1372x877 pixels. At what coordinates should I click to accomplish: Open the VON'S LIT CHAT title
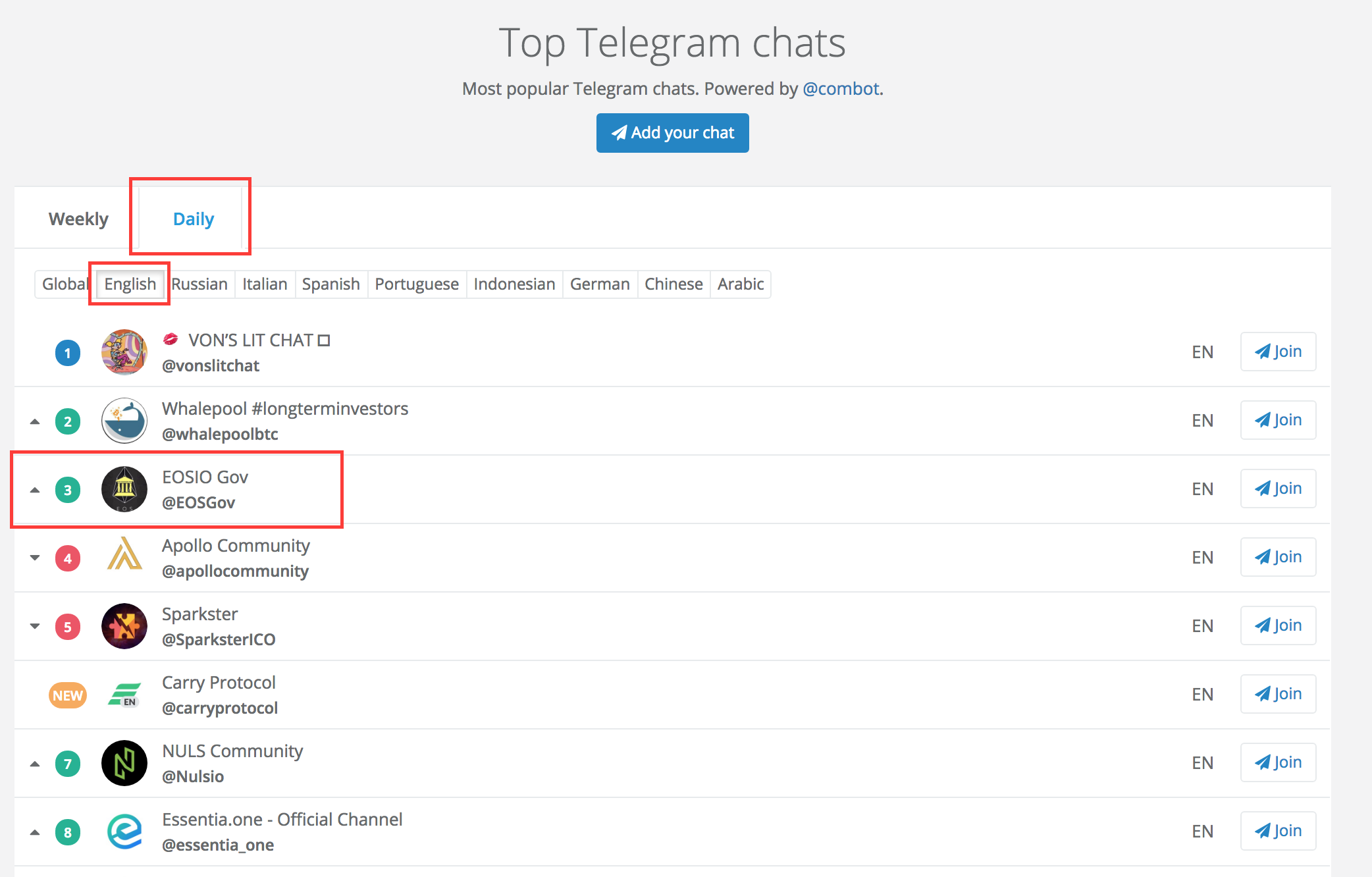tap(246, 340)
